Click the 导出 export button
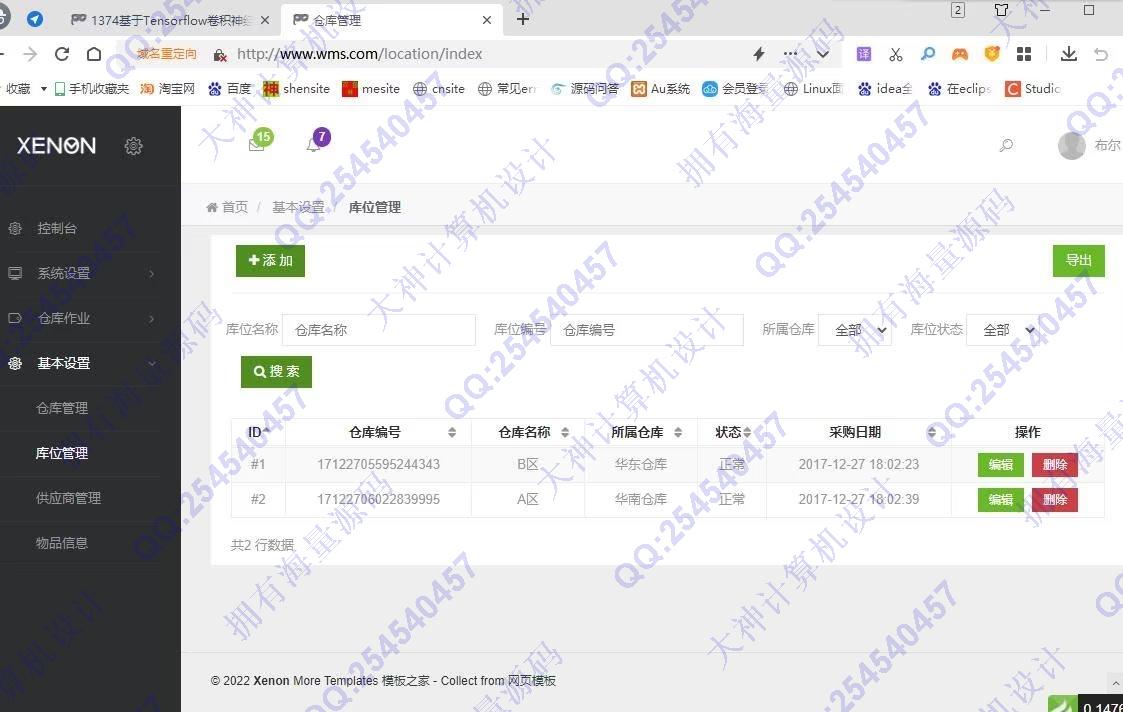The image size is (1123, 712). pos(1079,261)
